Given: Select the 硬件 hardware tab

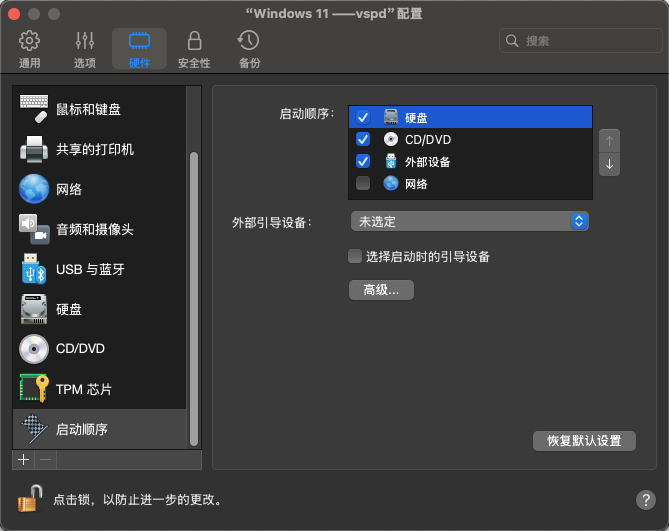Looking at the screenshot, I should pos(139,49).
